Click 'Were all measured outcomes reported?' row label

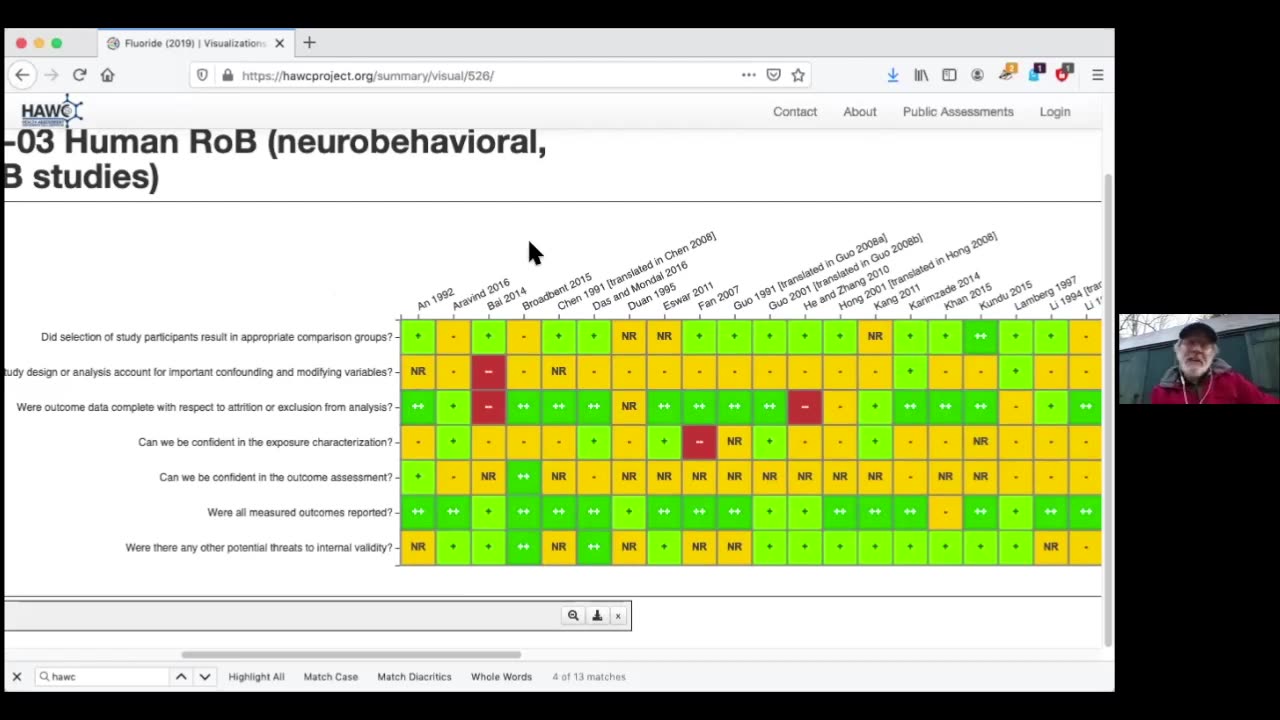click(x=300, y=512)
